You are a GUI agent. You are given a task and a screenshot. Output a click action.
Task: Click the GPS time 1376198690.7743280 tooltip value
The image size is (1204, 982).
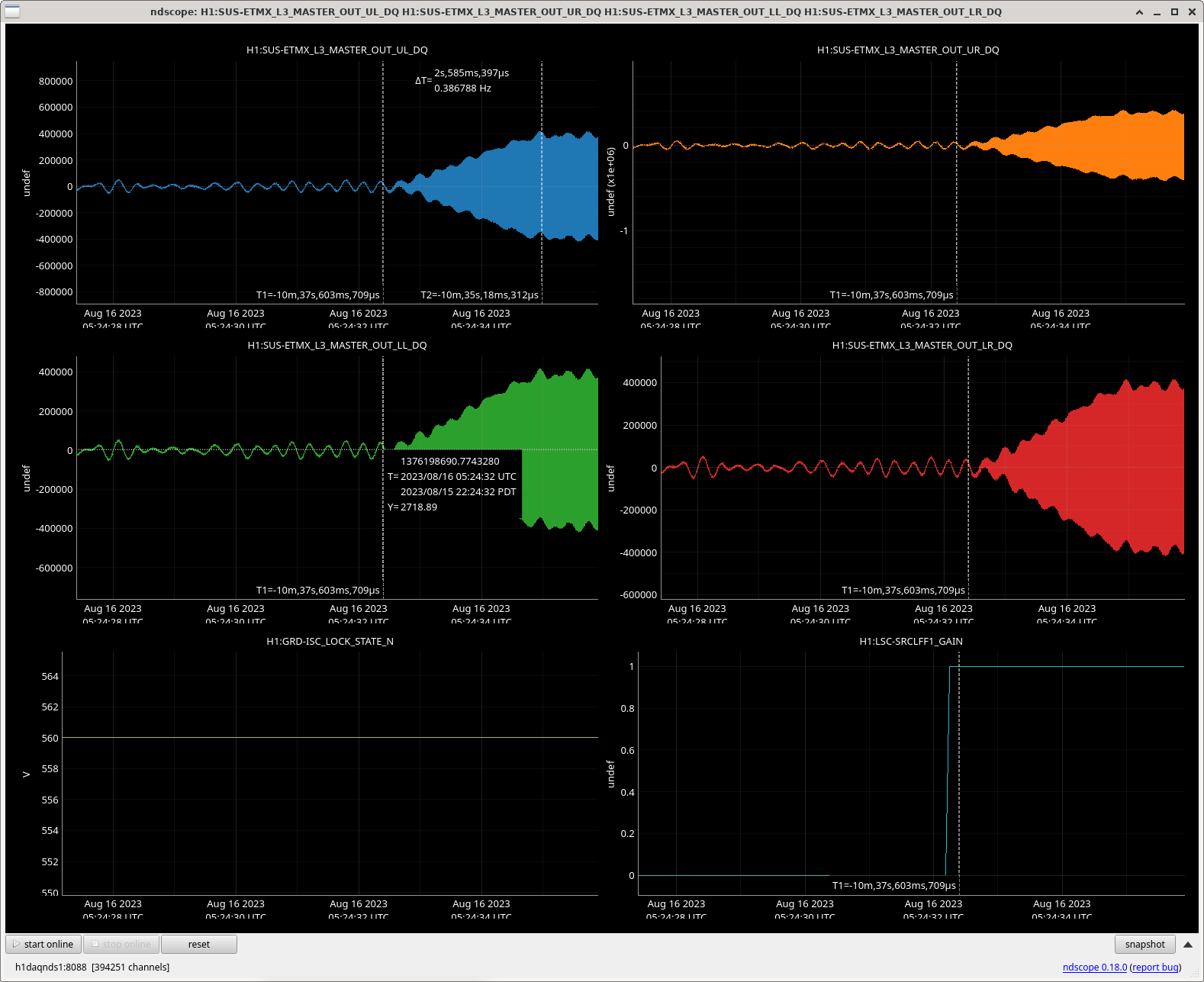pos(450,461)
